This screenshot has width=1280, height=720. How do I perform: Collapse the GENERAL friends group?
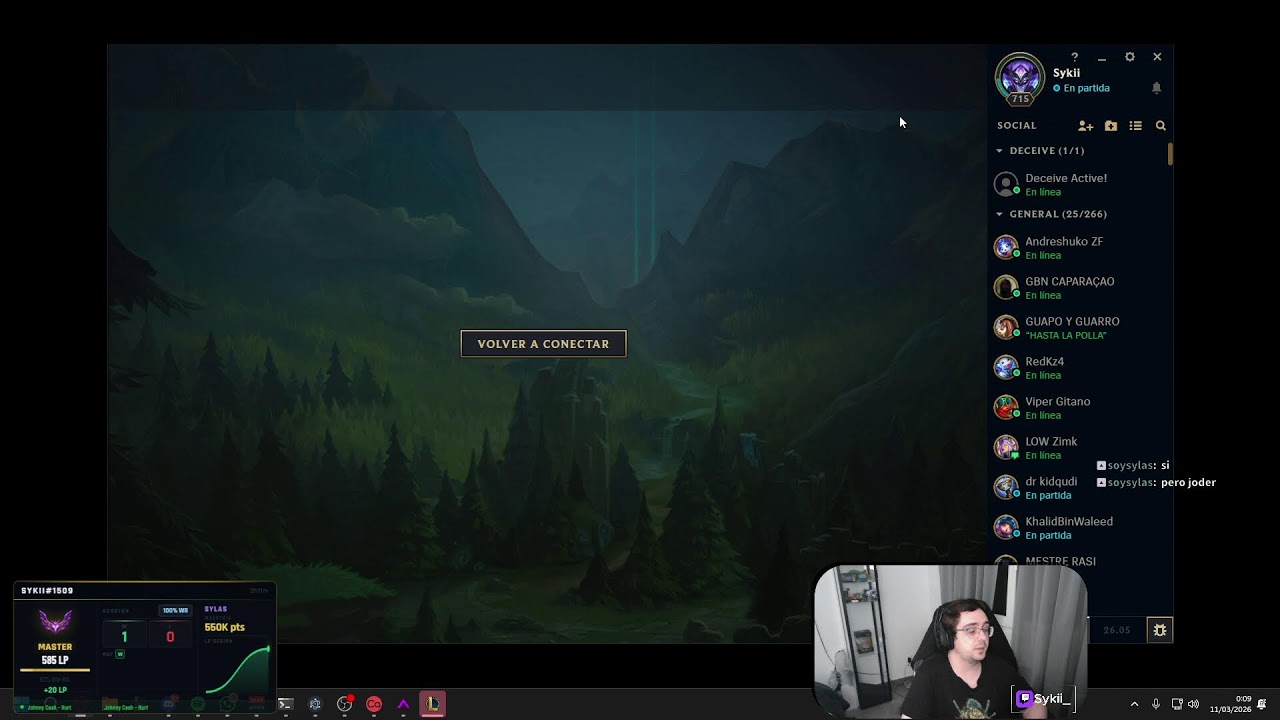tap(999, 214)
